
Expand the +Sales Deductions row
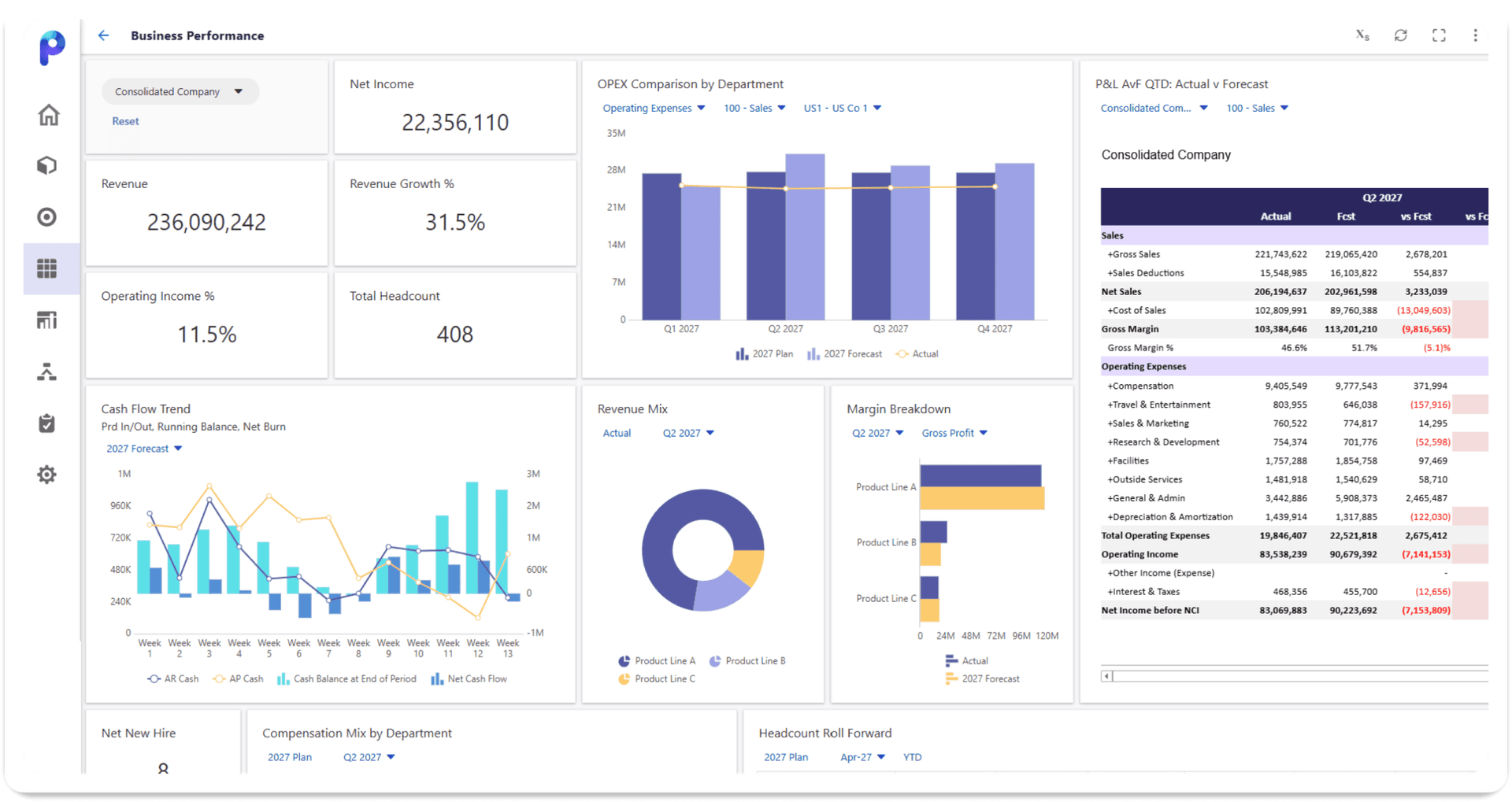coord(1146,273)
